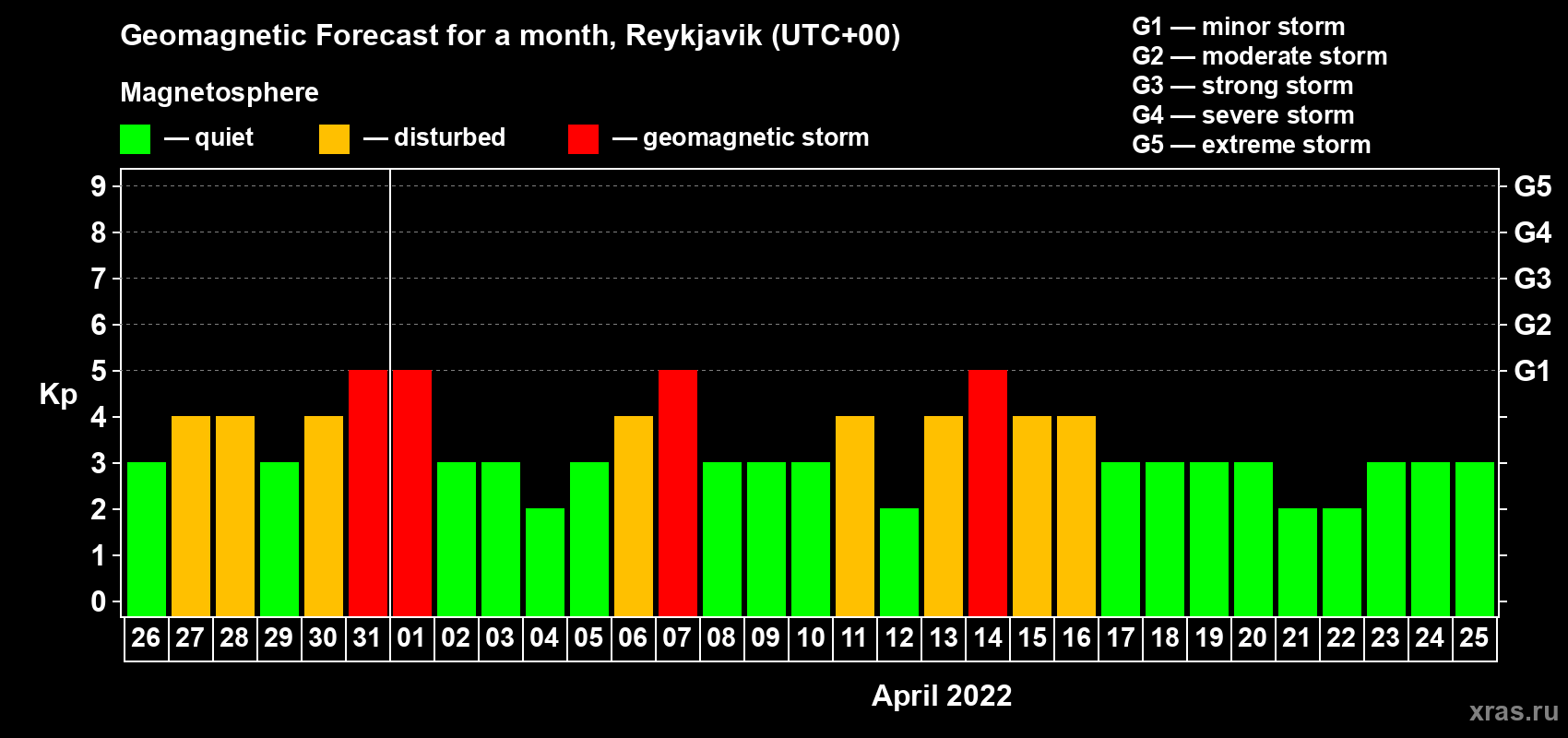Select the red bar for March 31
The height and width of the screenshot is (738, 1568).
(x=368, y=493)
